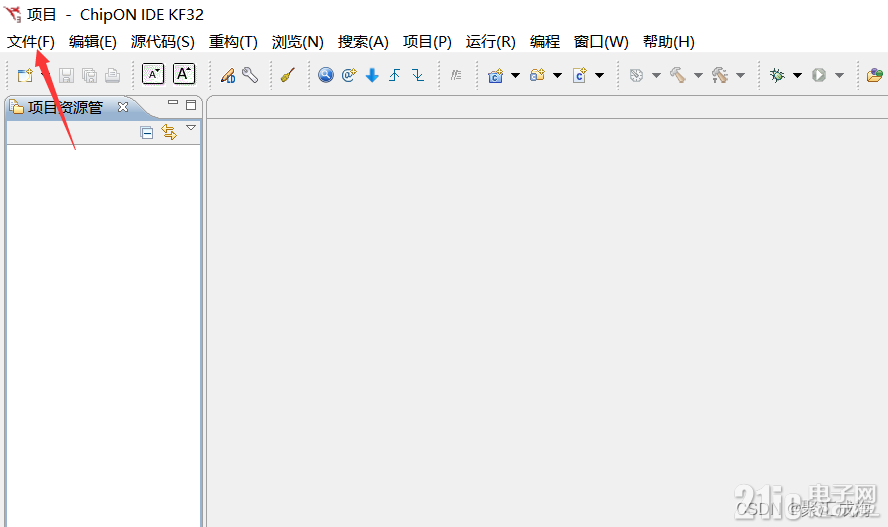Click the @ annotation icon
Viewport: 888px width, 527px height.
349,75
